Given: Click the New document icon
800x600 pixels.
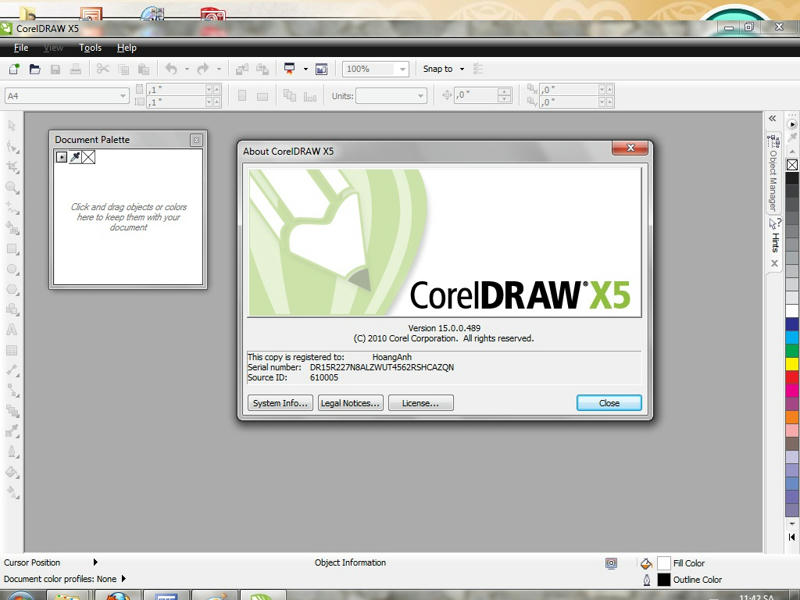Looking at the screenshot, I should [14, 69].
